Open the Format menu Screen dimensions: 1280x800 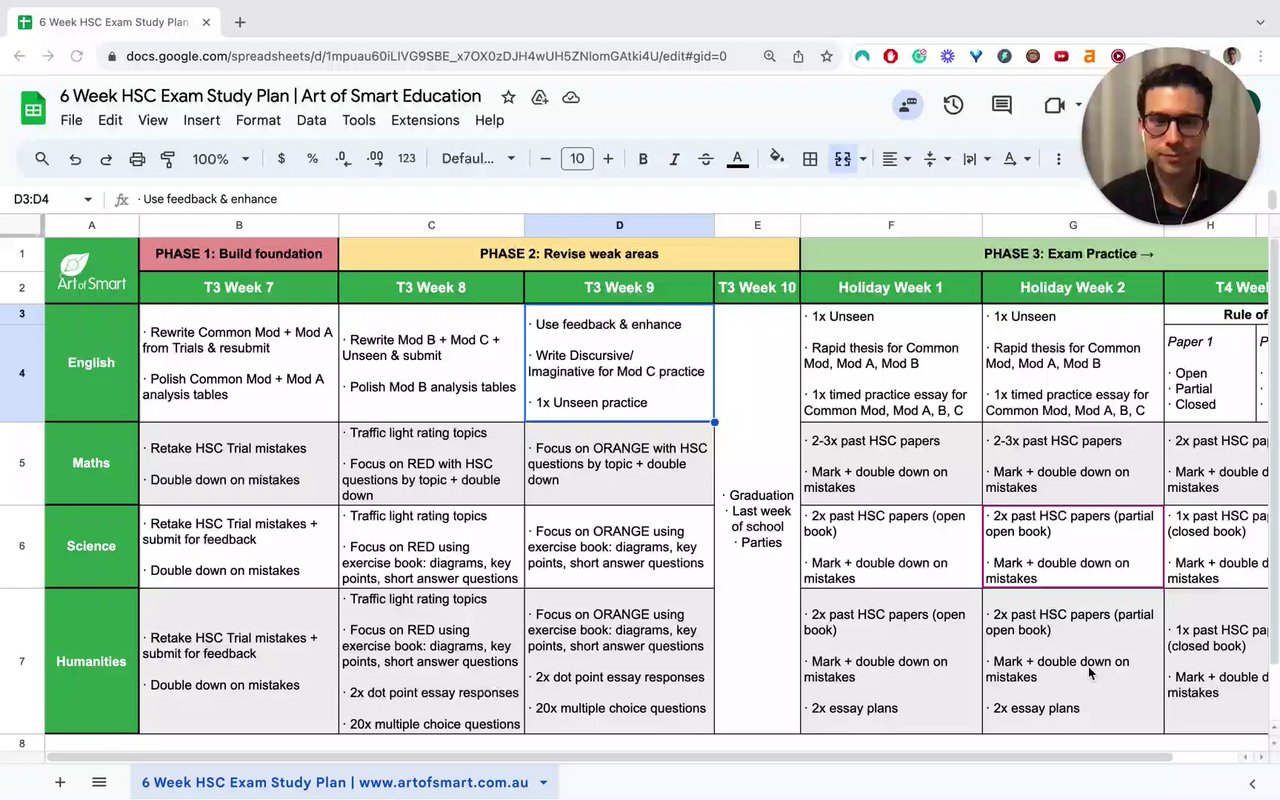pyautogui.click(x=258, y=120)
